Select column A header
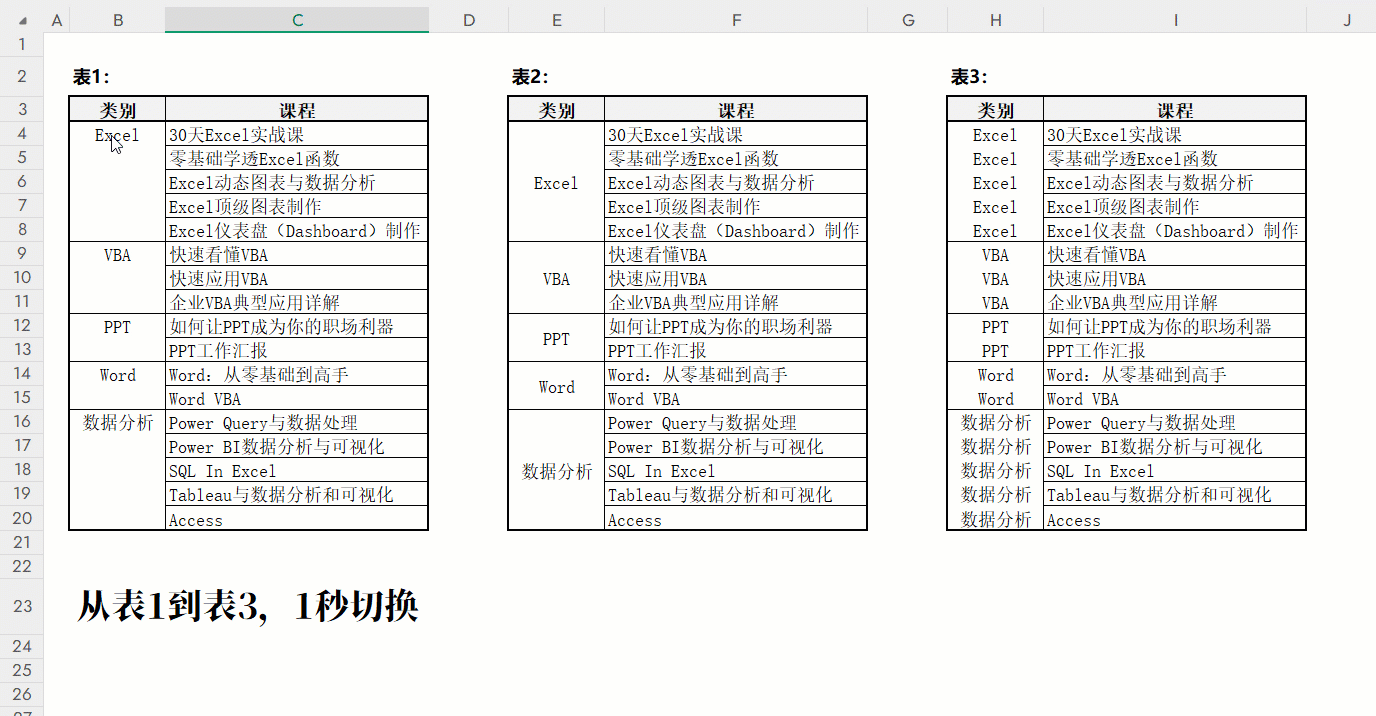The image size is (1376, 716). pyautogui.click(x=56, y=20)
